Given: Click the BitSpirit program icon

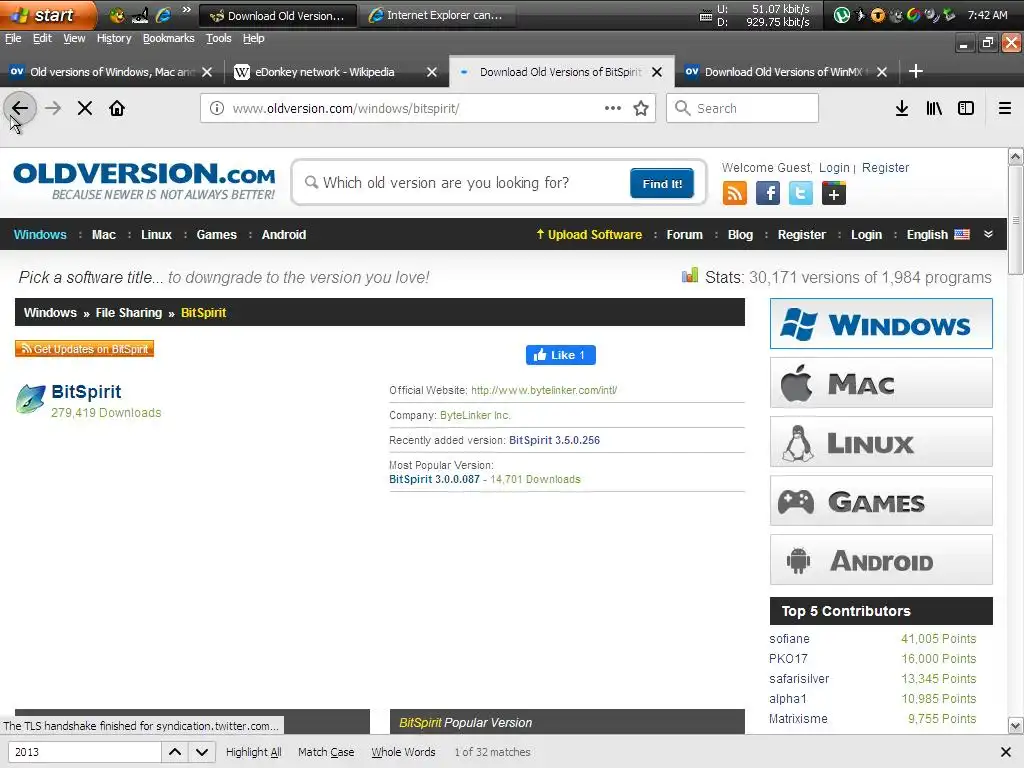Looking at the screenshot, I should click(31, 399).
